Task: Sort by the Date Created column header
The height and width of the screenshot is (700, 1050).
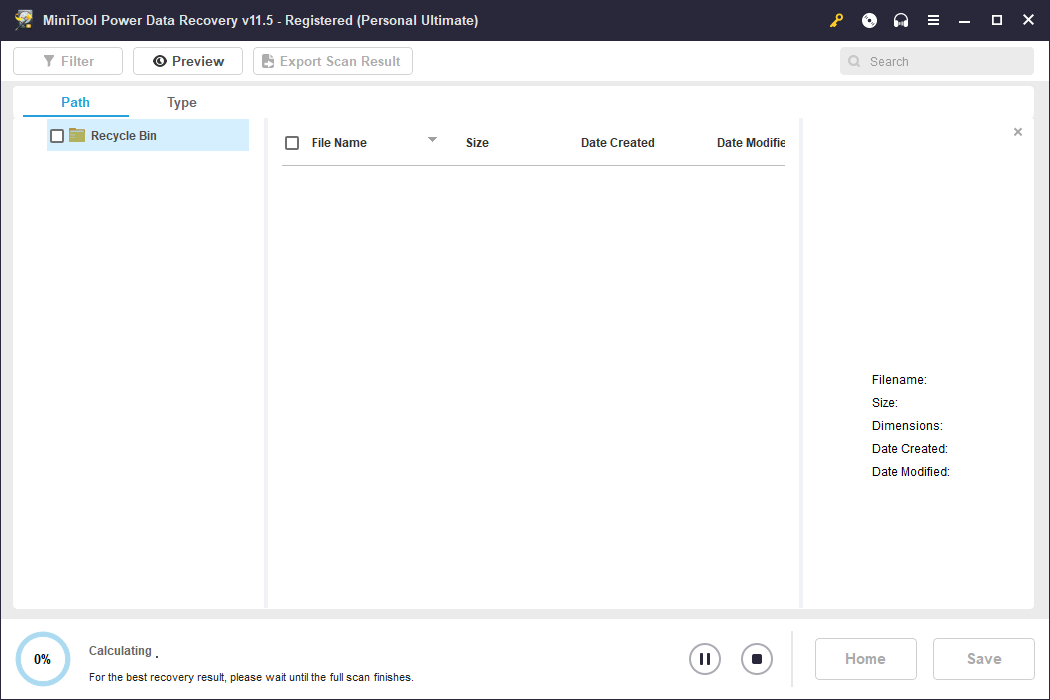Action: [617, 143]
